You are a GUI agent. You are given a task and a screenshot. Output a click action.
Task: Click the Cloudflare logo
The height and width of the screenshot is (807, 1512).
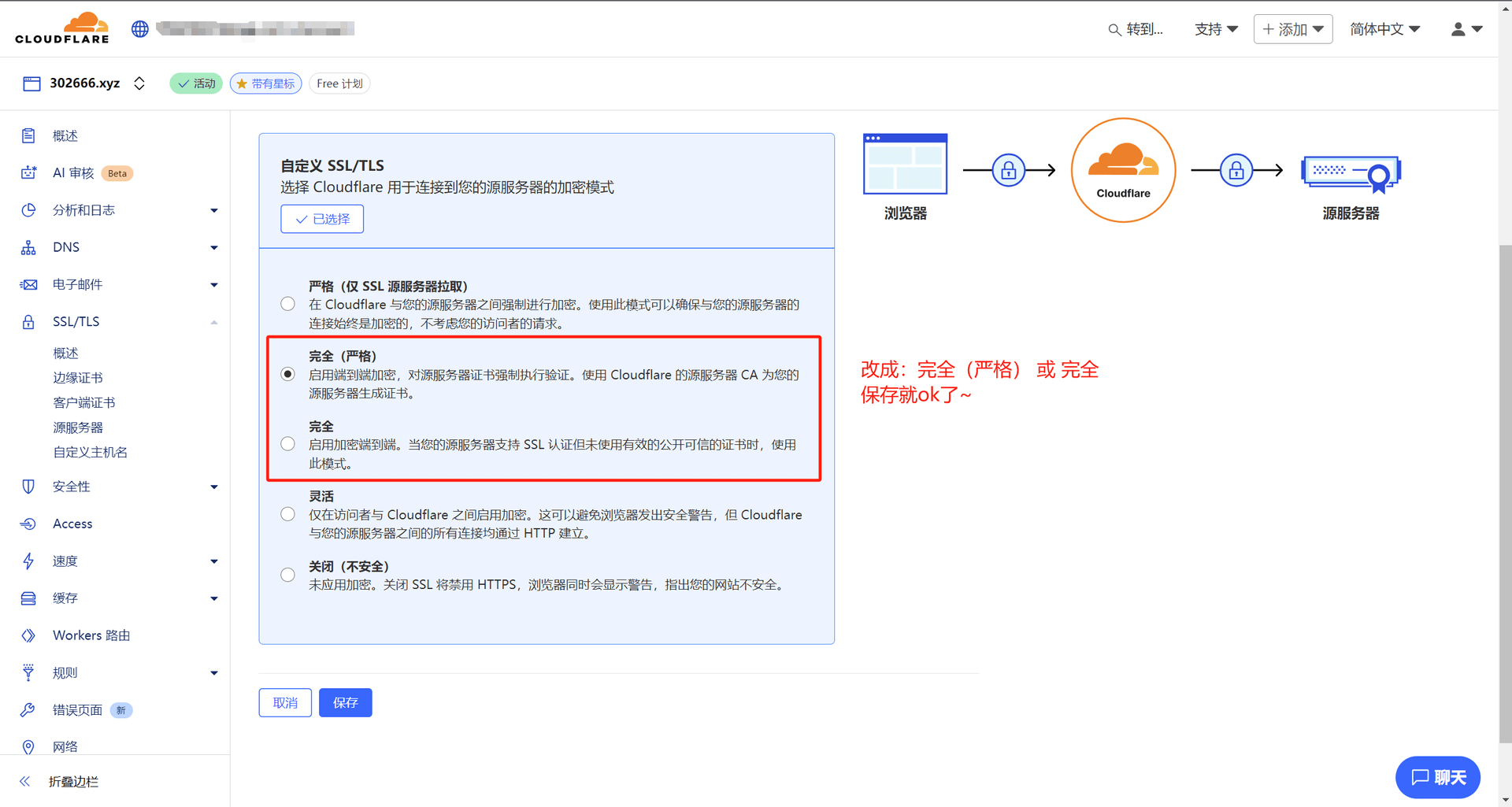tap(61, 28)
